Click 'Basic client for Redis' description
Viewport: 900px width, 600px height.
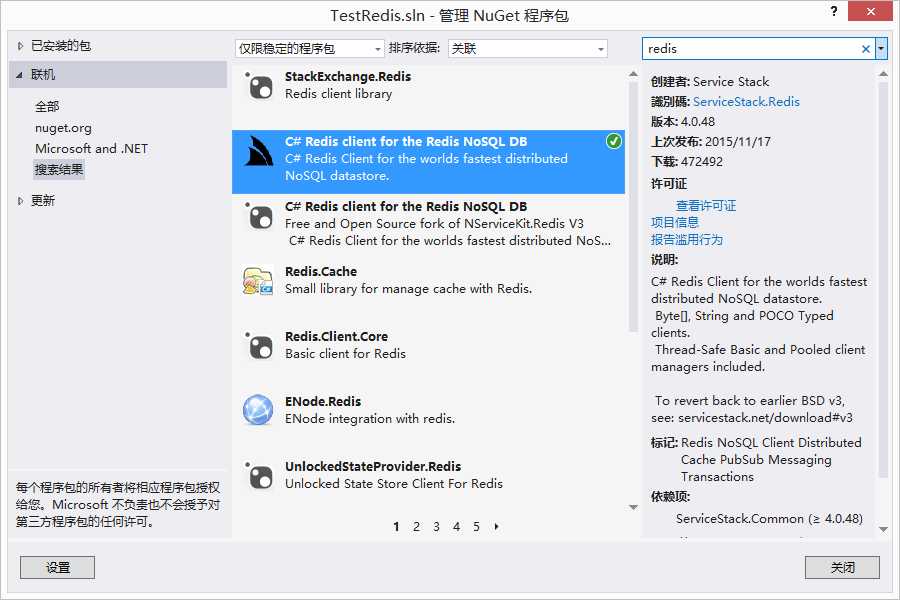coord(346,353)
